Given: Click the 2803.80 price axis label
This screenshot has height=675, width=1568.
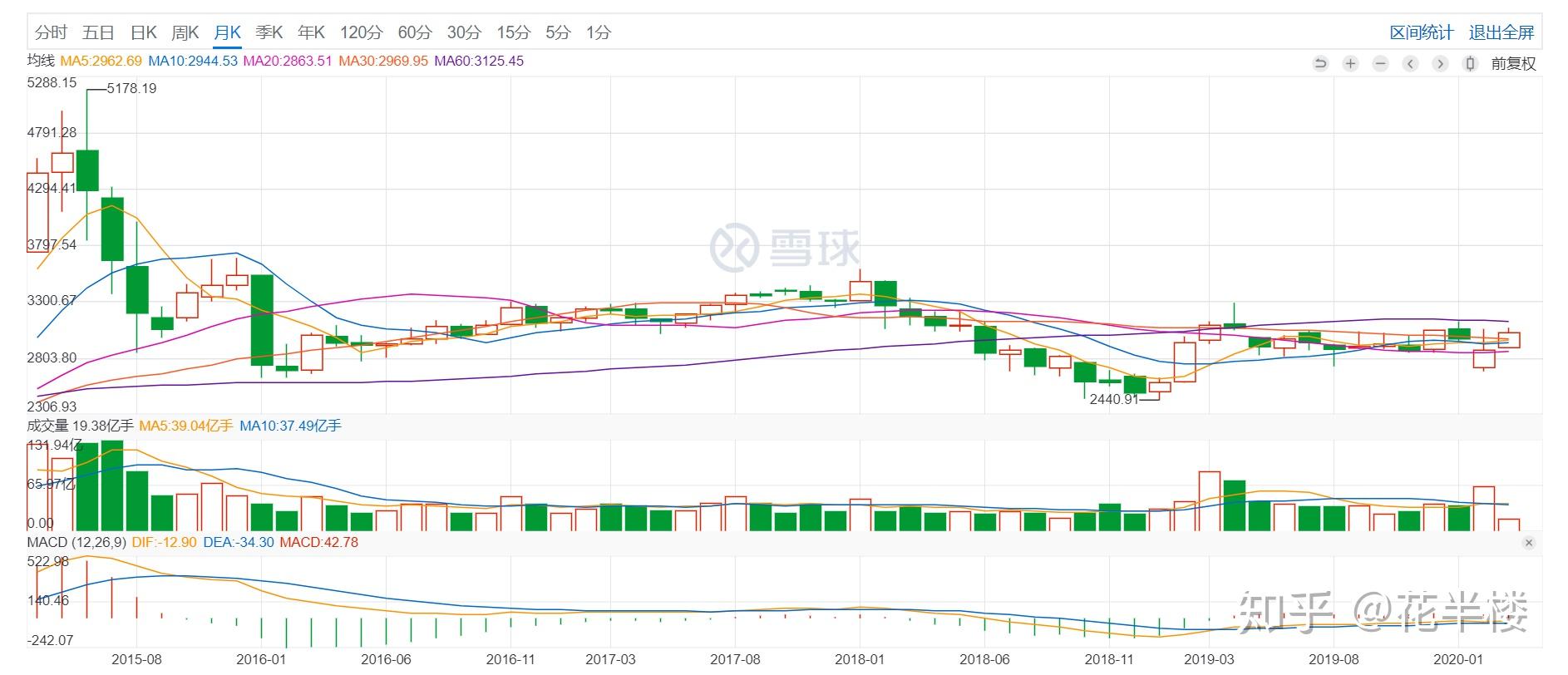Looking at the screenshot, I should click(x=52, y=357).
